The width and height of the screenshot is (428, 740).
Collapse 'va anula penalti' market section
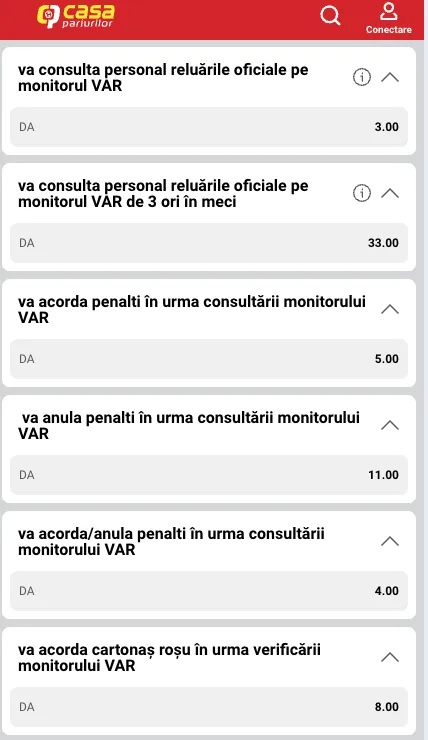click(390, 425)
